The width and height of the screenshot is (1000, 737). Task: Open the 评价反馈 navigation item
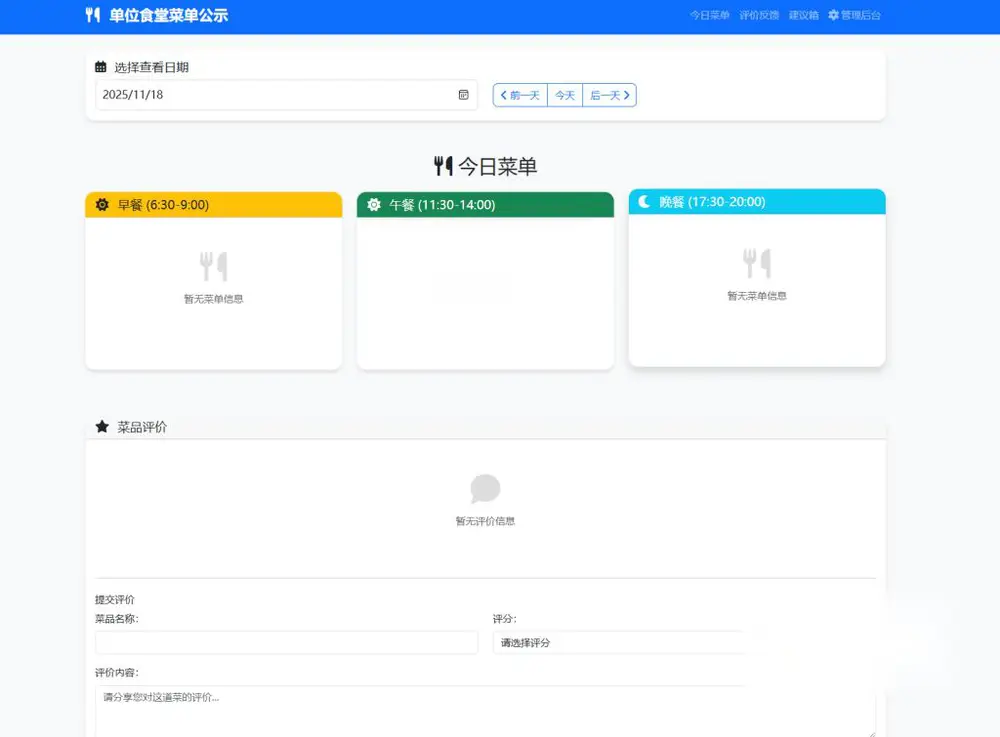pyautogui.click(x=759, y=15)
